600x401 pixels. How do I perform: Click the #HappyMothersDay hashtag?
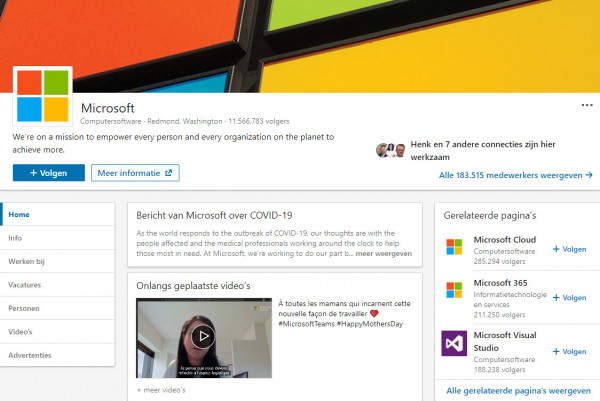tap(370, 324)
